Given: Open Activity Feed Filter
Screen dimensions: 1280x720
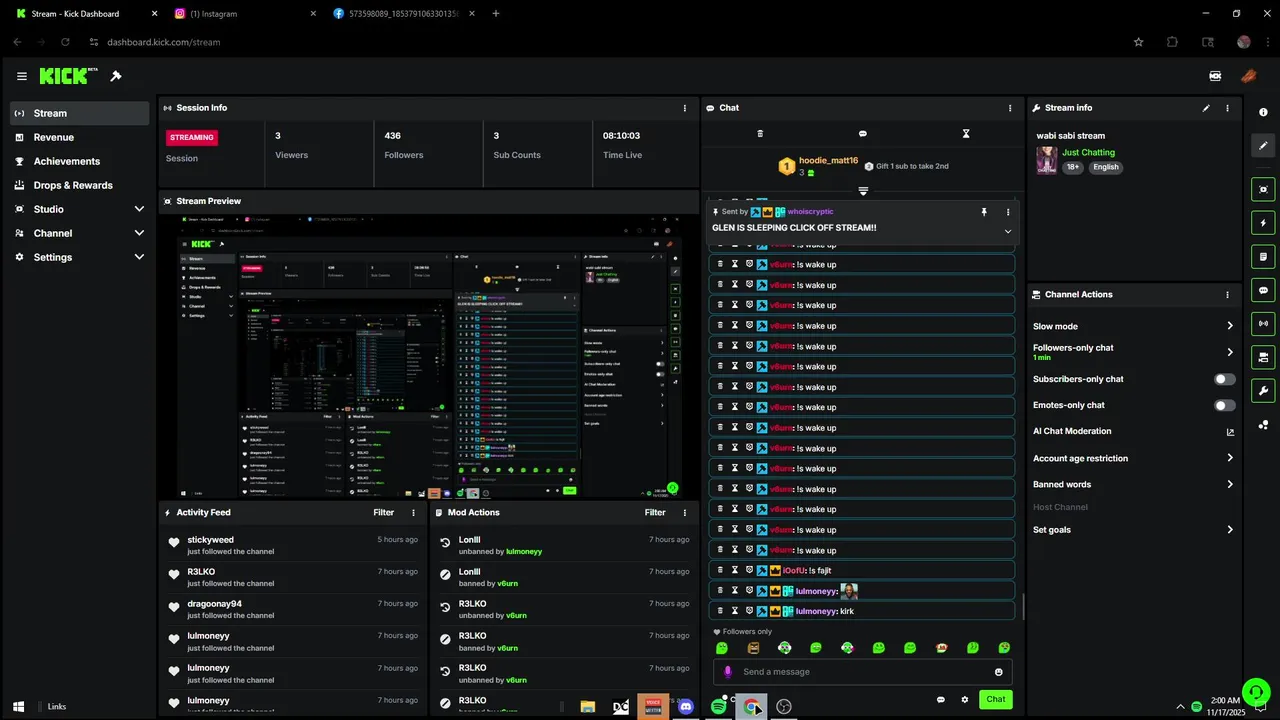Looking at the screenshot, I should click(x=384, y=513).
